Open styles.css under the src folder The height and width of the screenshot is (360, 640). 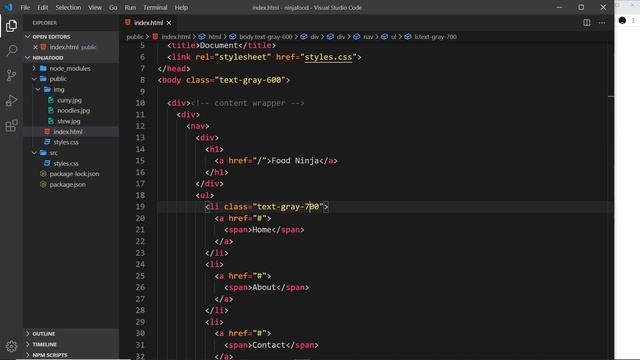[66, 163]
